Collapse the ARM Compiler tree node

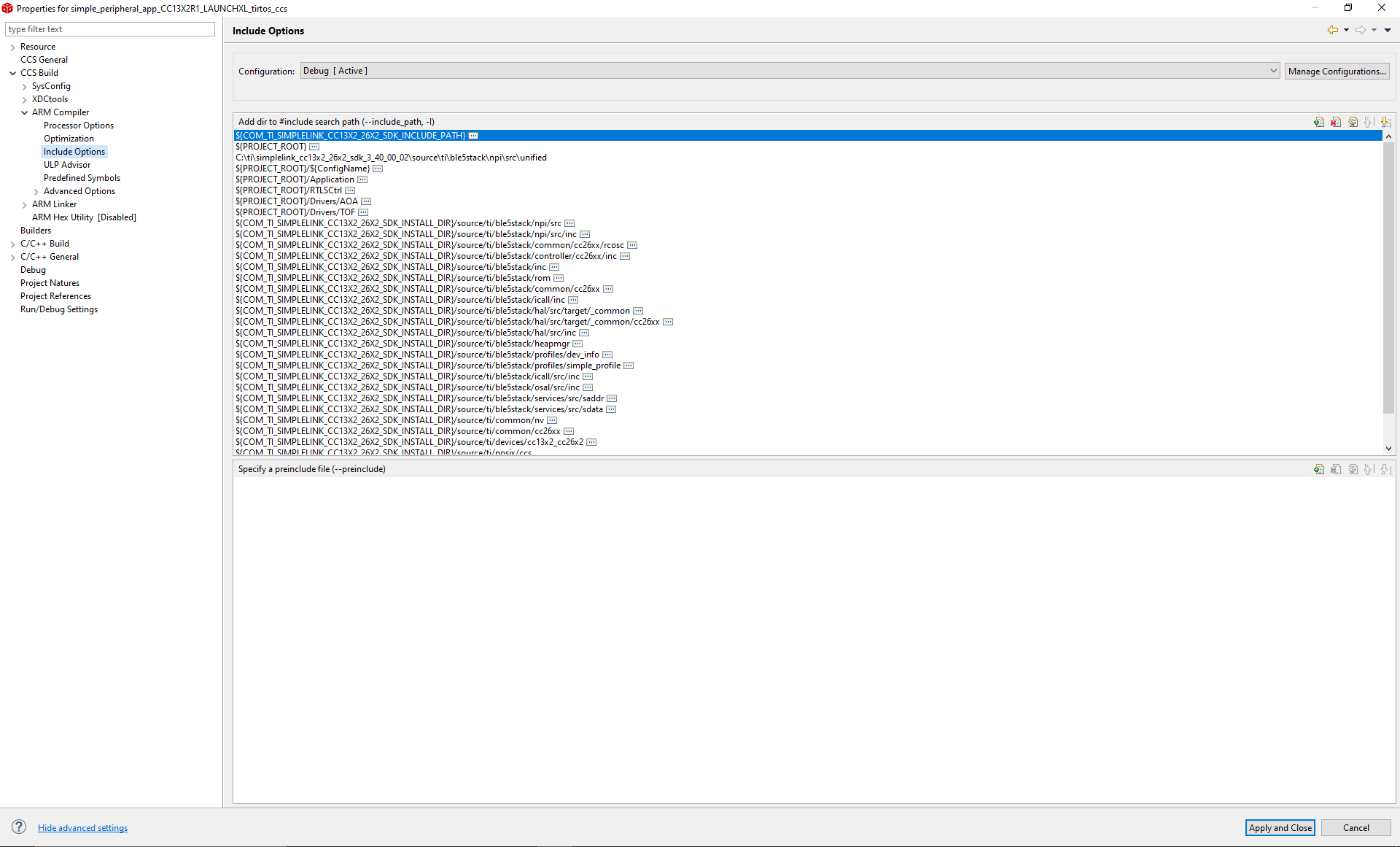(24, 112)
